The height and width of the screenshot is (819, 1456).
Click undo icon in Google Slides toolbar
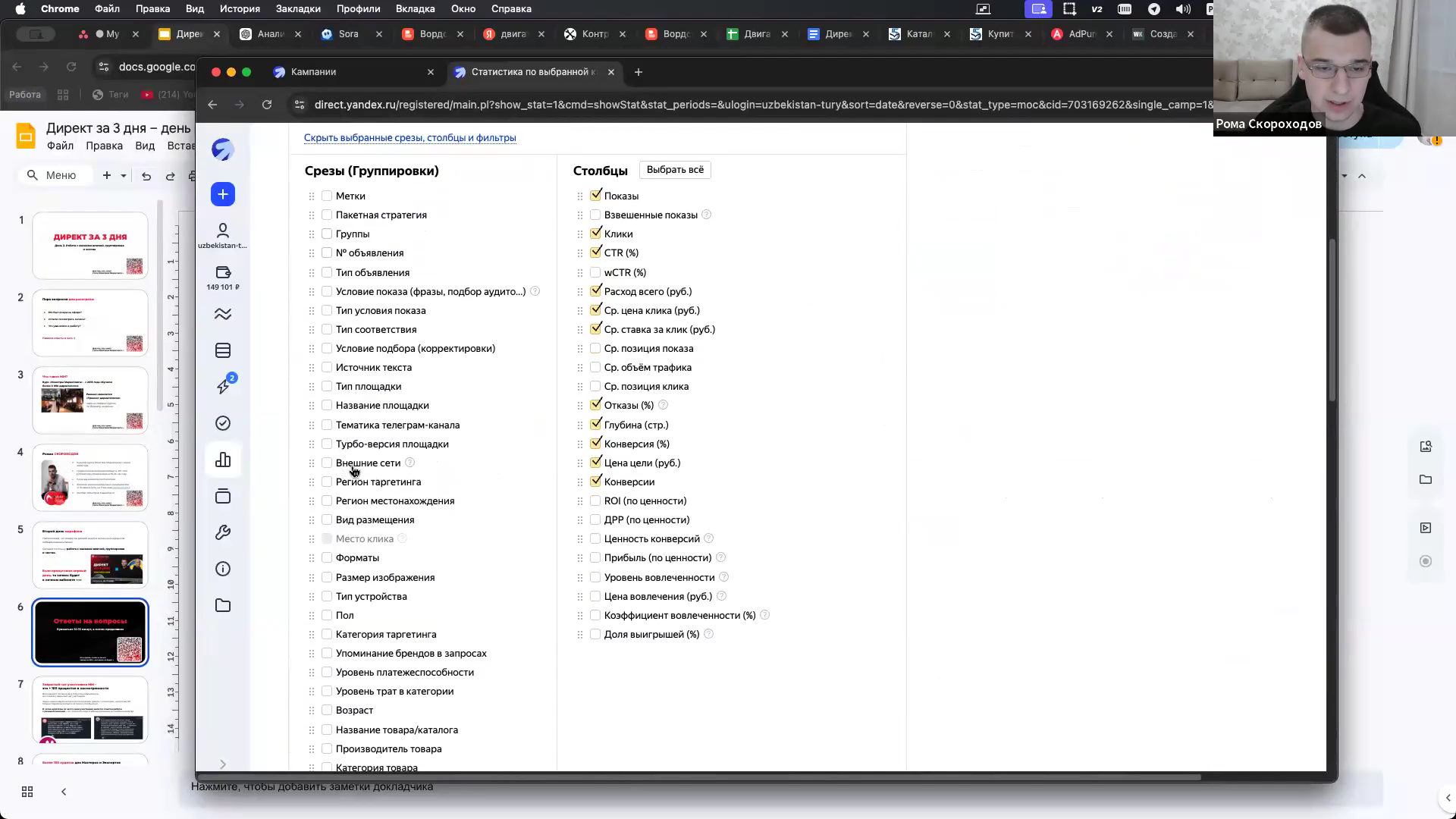pos(146,176)
